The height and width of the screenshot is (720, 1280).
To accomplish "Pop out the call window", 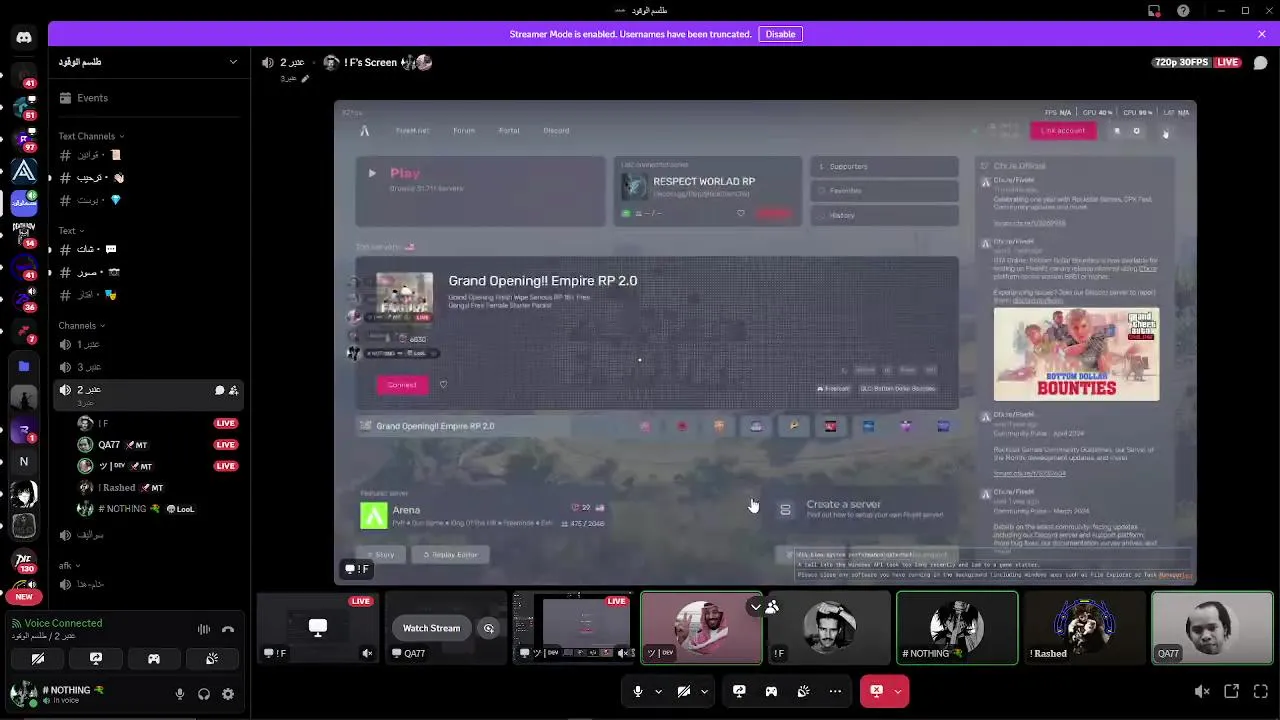I will pyautogui.click(x=1232, y=691).
